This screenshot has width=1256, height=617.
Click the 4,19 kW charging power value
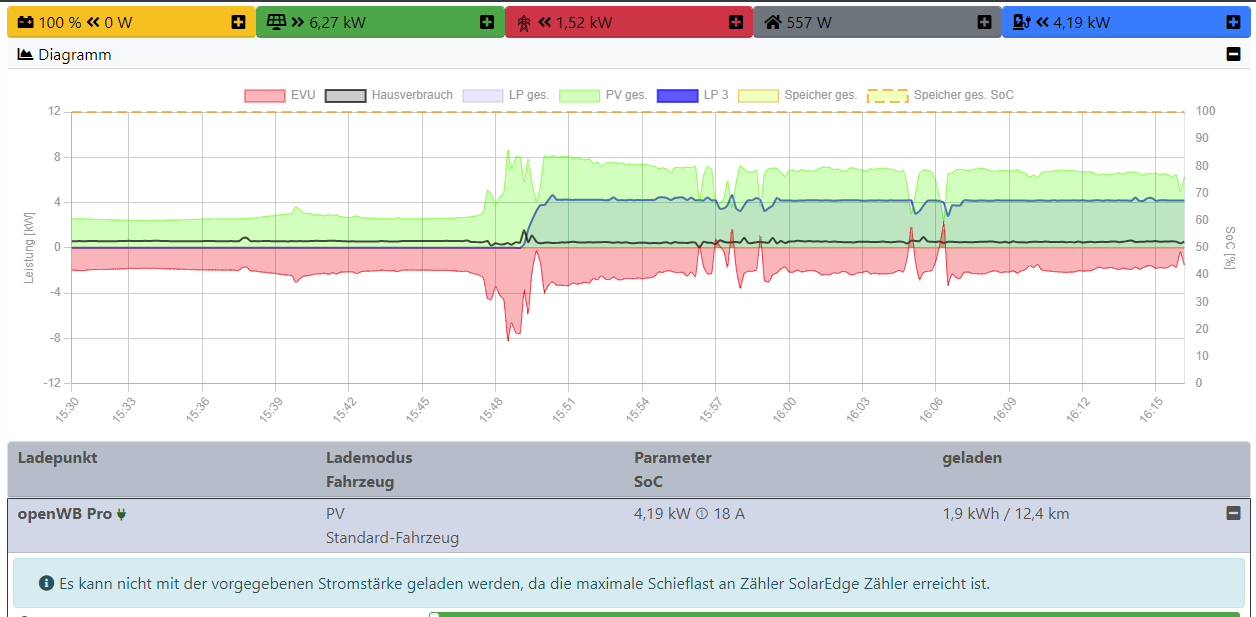[662, 514]
